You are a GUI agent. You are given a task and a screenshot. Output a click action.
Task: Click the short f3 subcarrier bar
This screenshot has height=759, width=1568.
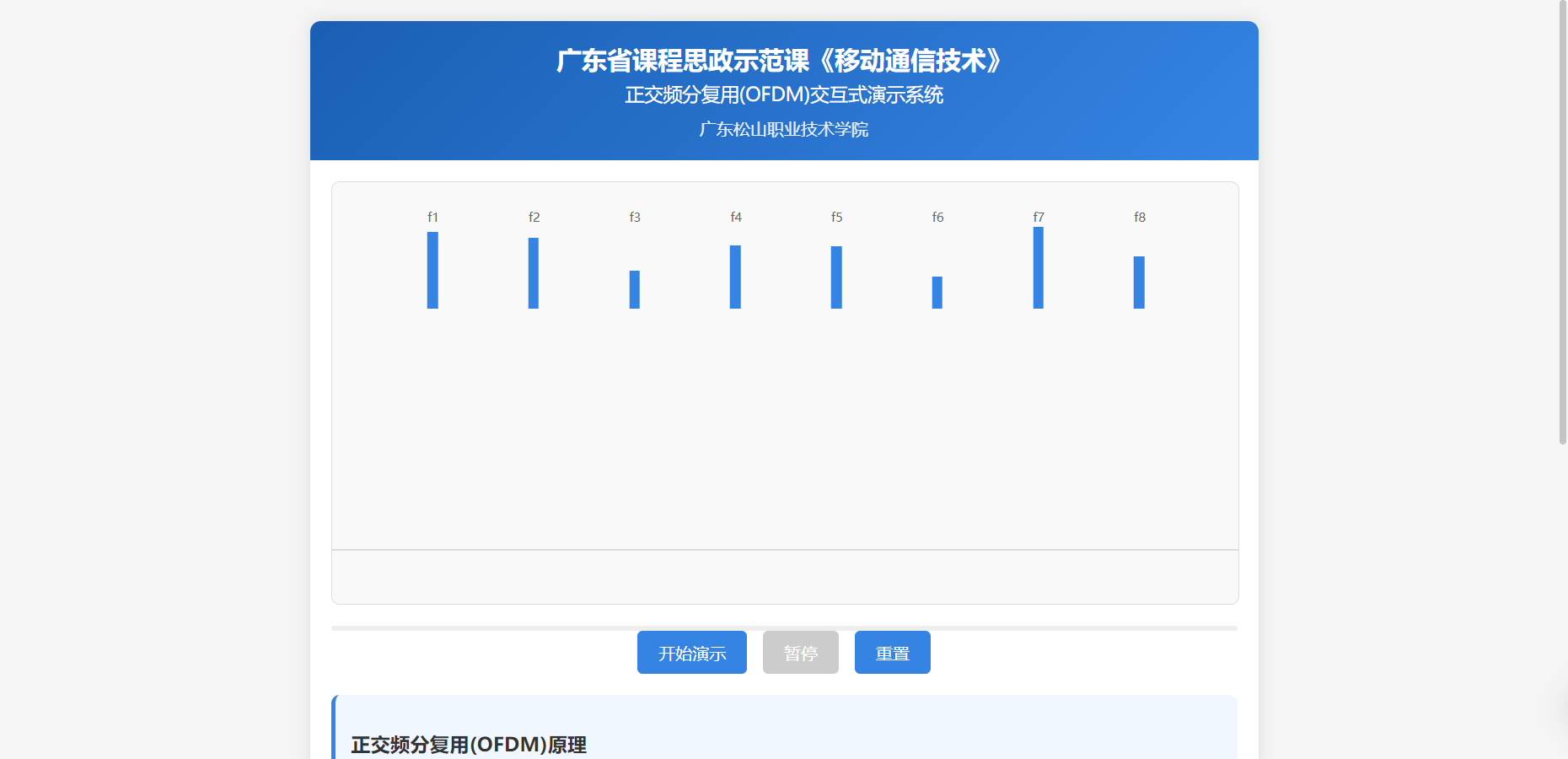tap(635, 289)
